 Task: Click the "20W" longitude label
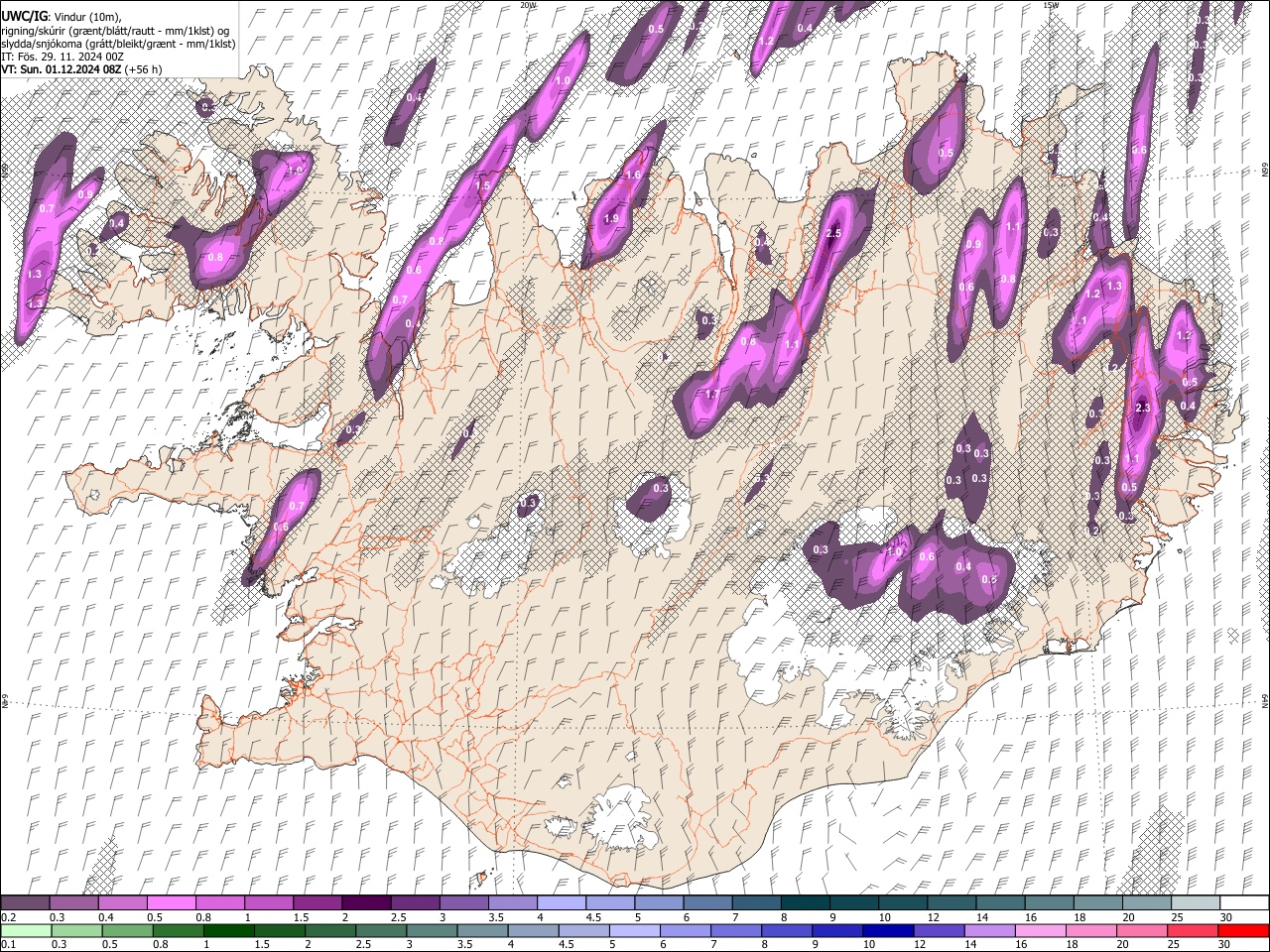(528, 5)
